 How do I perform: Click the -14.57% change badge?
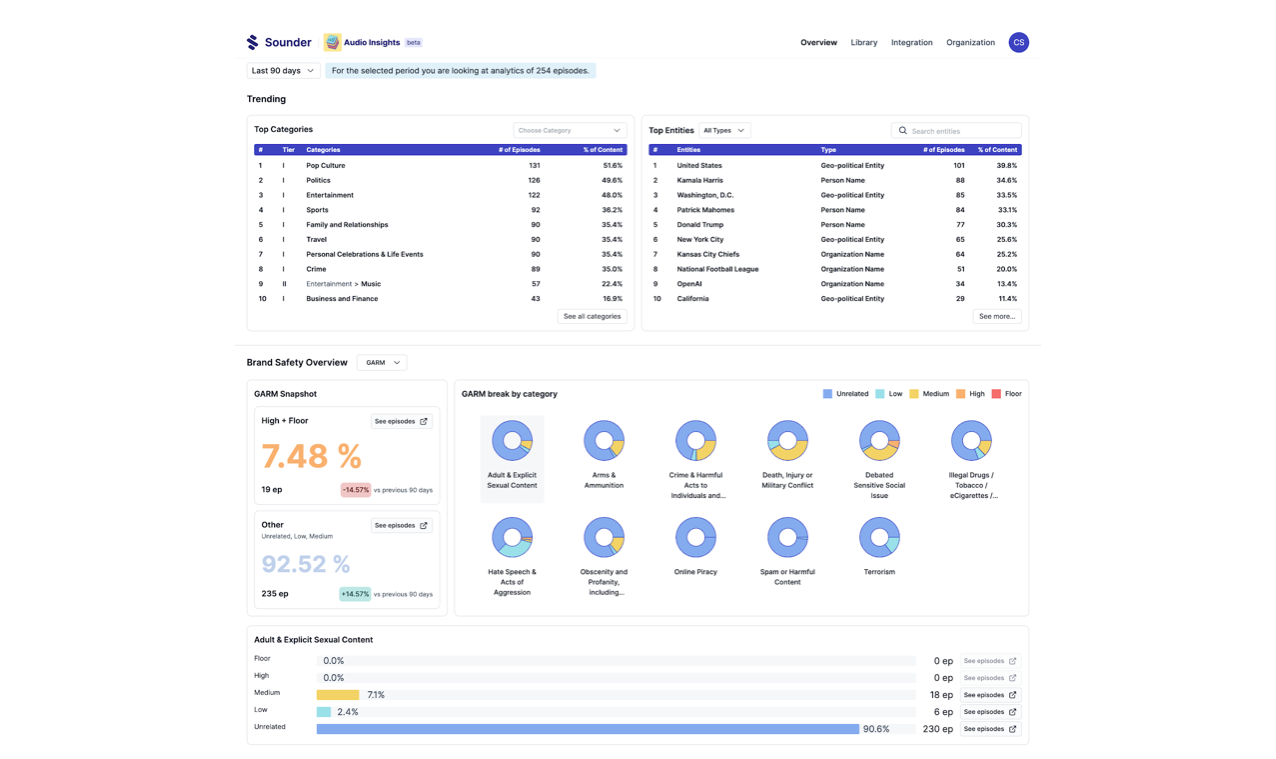(x=356, y=490)
